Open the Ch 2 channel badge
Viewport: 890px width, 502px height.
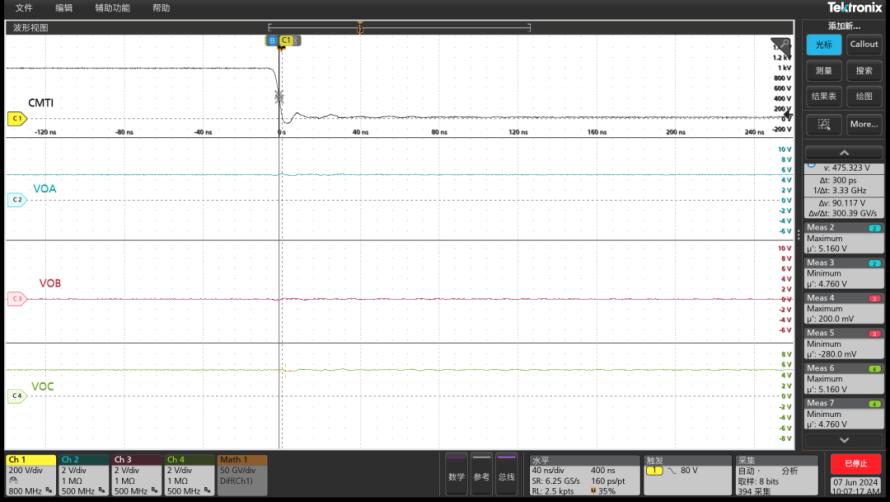pos(83,475)
